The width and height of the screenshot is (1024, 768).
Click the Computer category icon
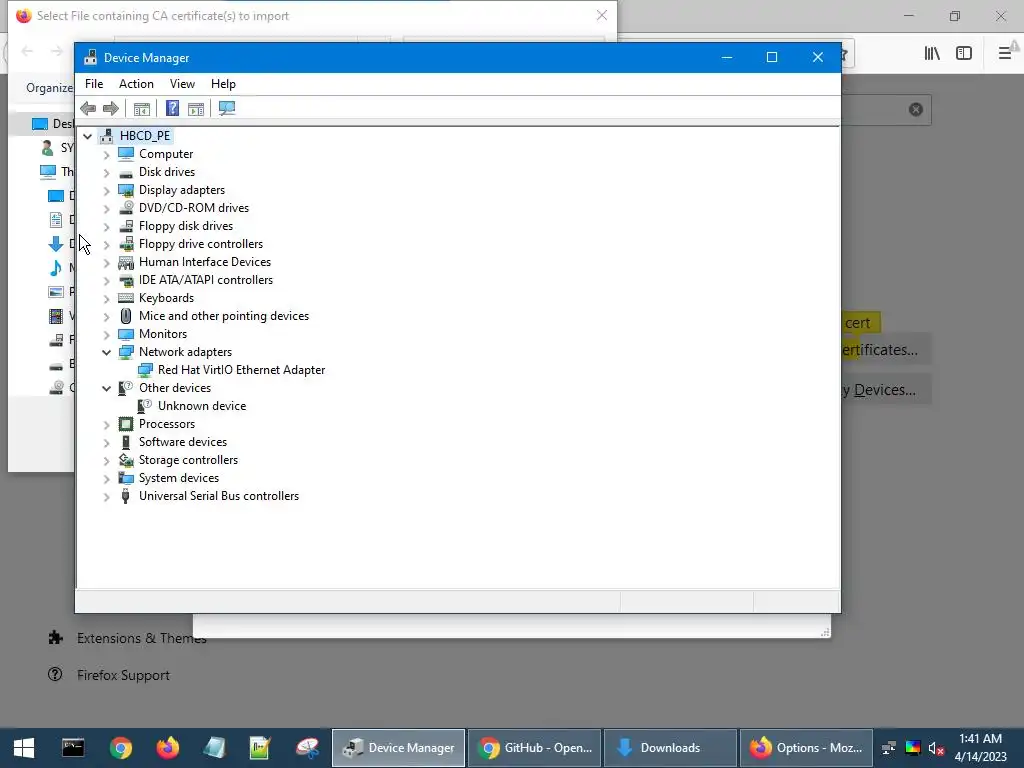pos(126,154)
